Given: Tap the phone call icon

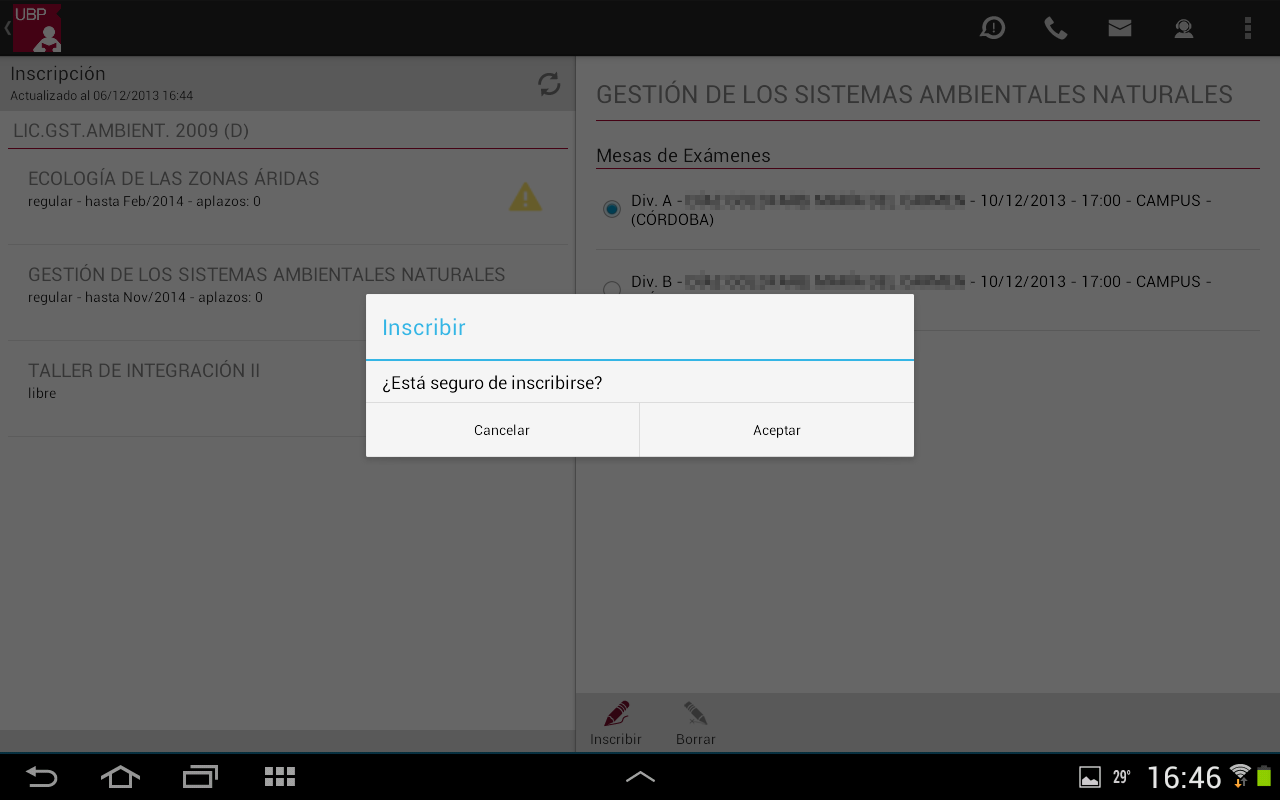Looking at the screenshot, I should 1056,28.
